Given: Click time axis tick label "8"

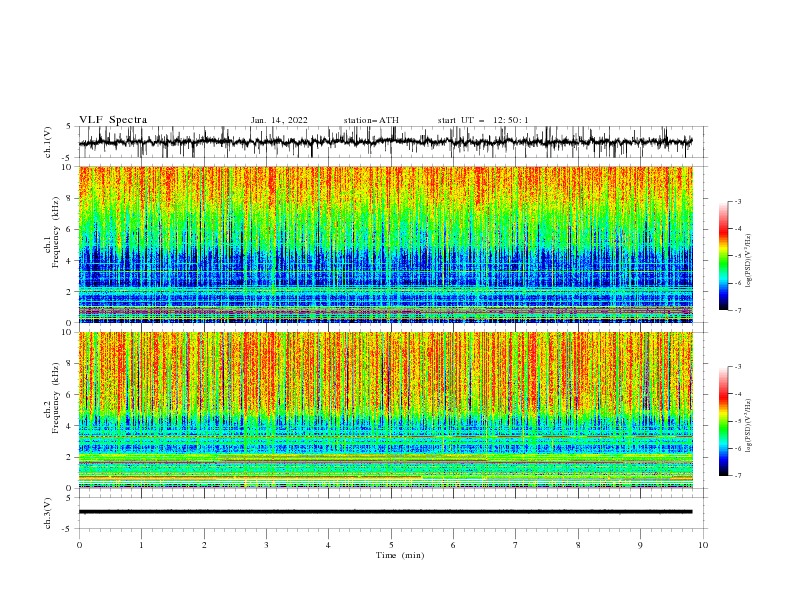Looking at the screenshot, I should [x=578, y=545].
